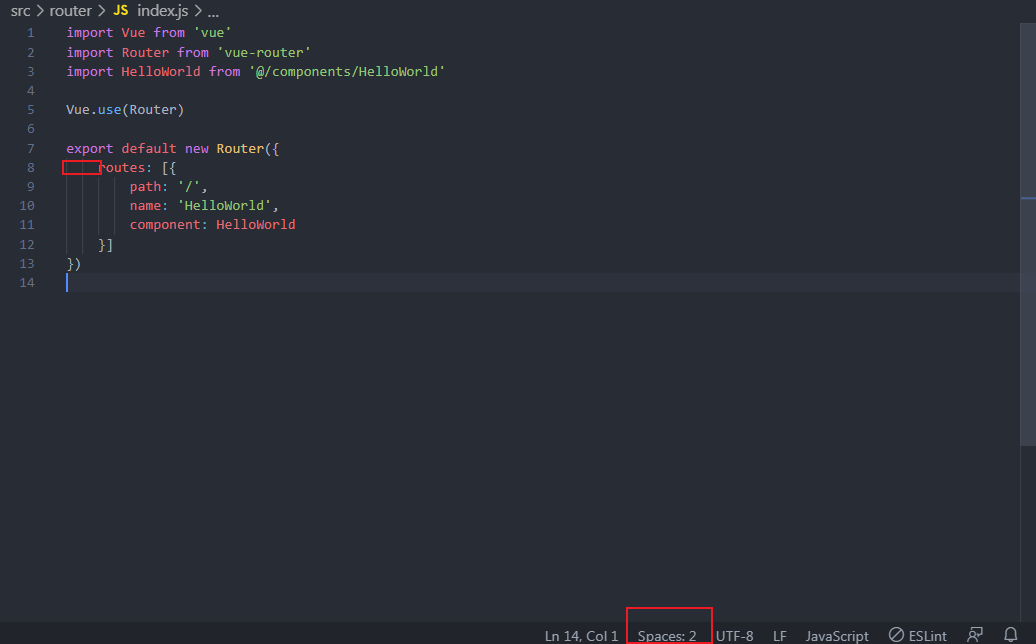Change end-of-line sequence 'LF'
The image size is (1036, 644).
[780, 635]
